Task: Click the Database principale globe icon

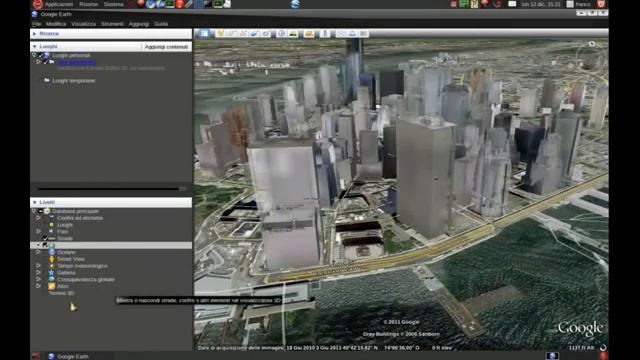Action: click(x=47, y=211)
